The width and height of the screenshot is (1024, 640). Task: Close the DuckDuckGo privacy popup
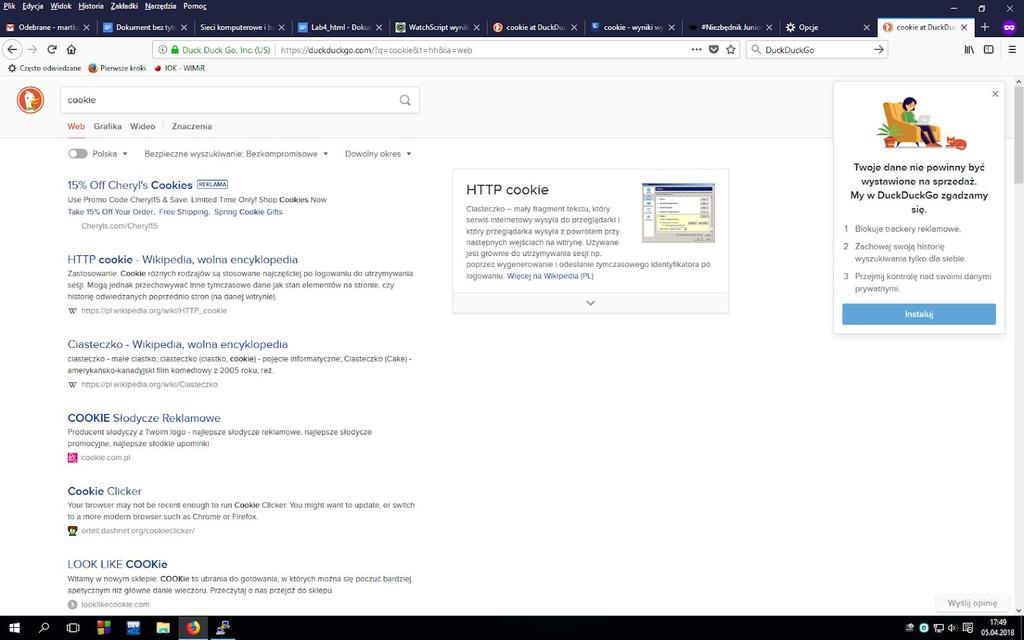click(x=995, y=94)
